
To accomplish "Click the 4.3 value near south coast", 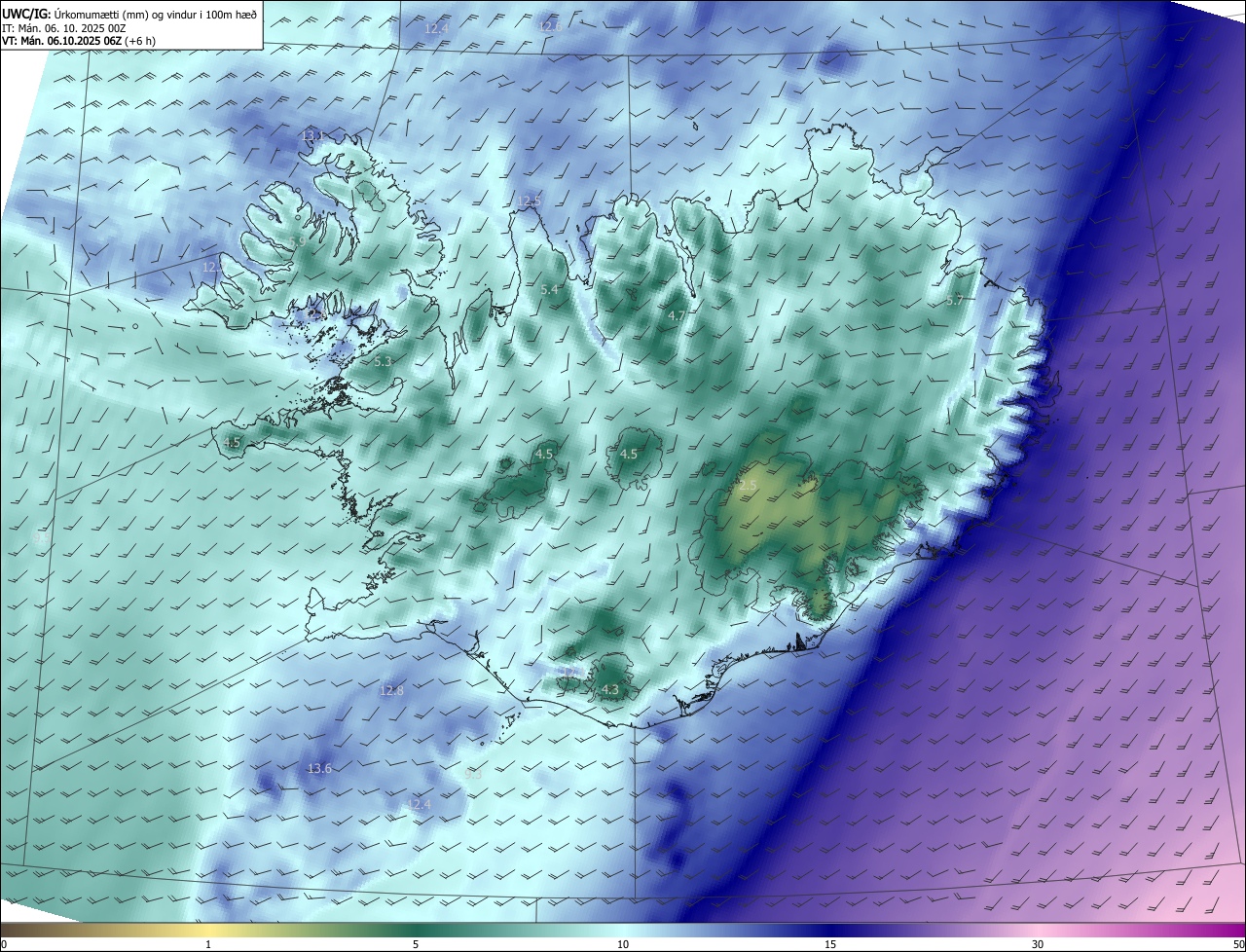I will click(x=610, y=689).
